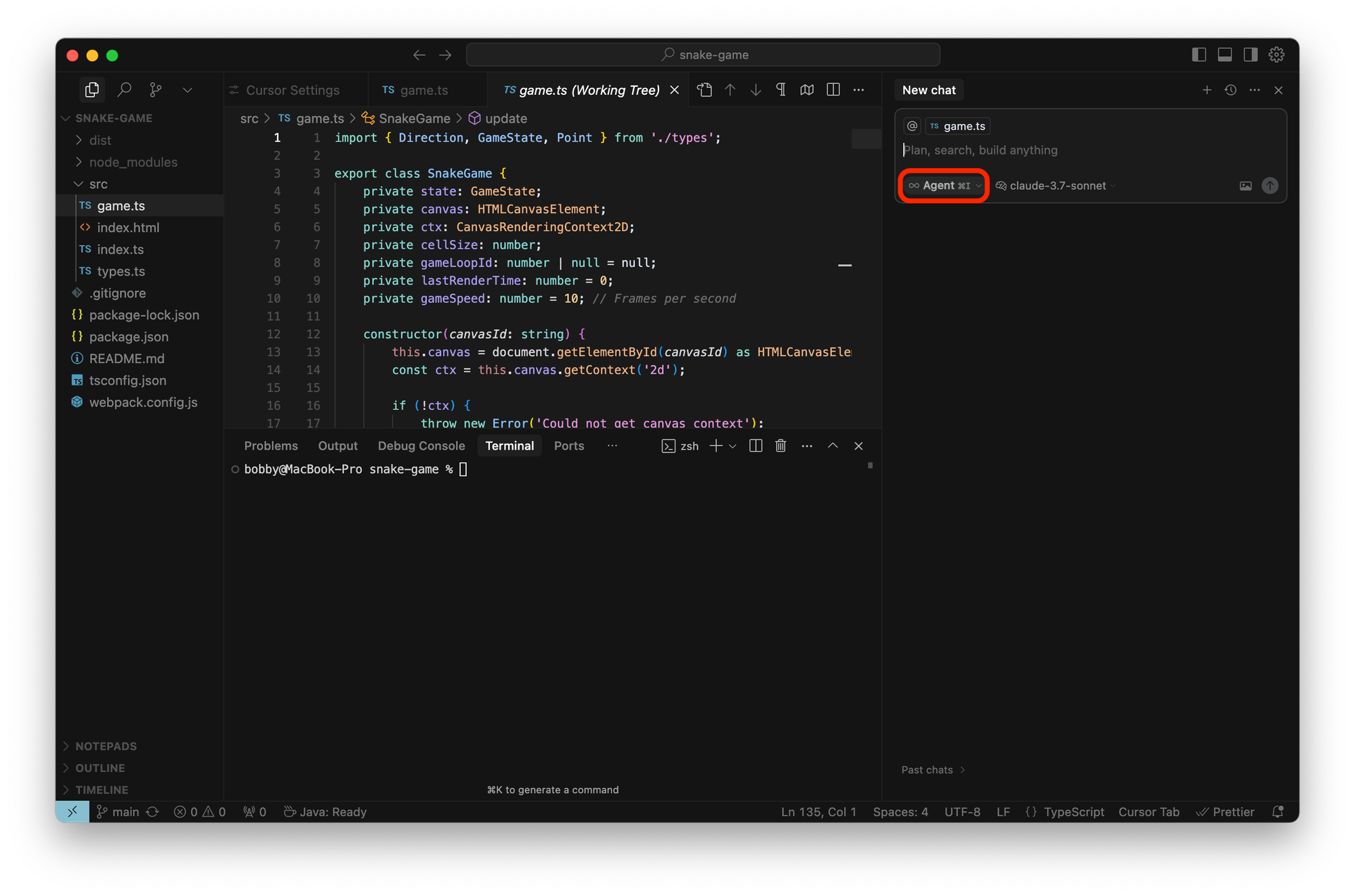
Task: Open the Agent mode dropdown
Action: coord(944,186)
